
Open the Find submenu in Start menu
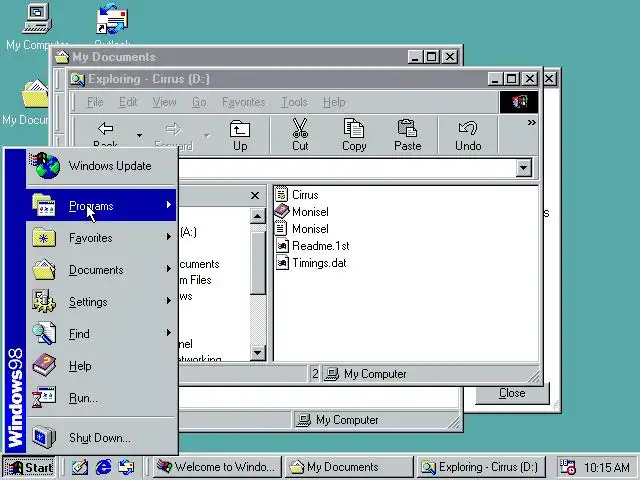click(x=101, y=333)
